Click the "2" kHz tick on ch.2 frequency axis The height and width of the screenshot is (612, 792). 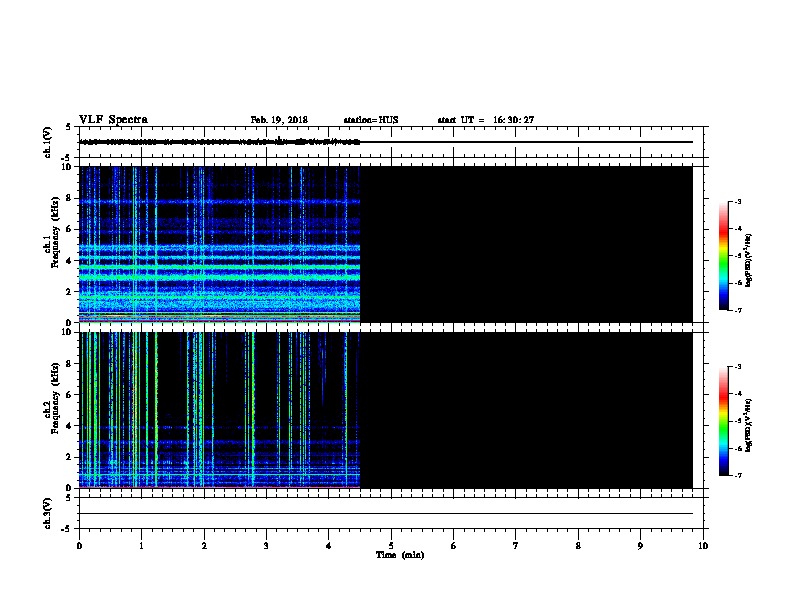pos(69,457)
